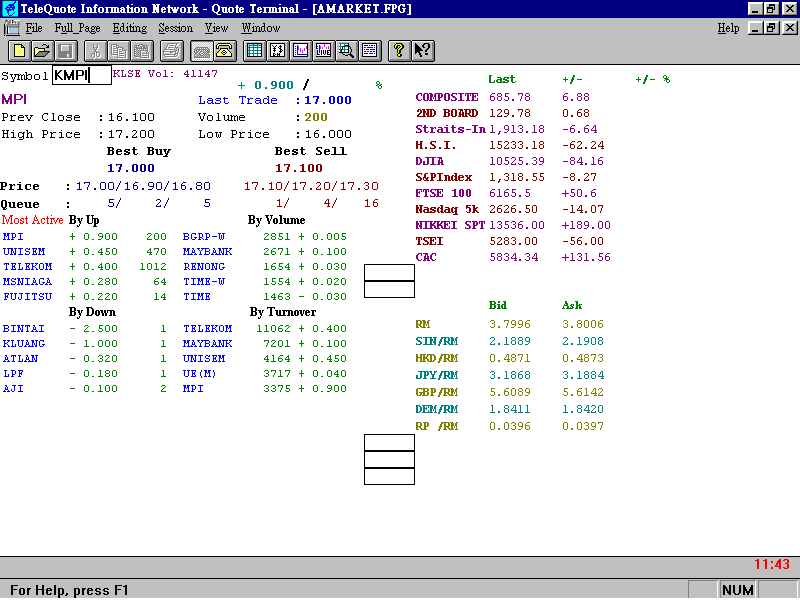Minimize the inner document window

pos(756,28)
